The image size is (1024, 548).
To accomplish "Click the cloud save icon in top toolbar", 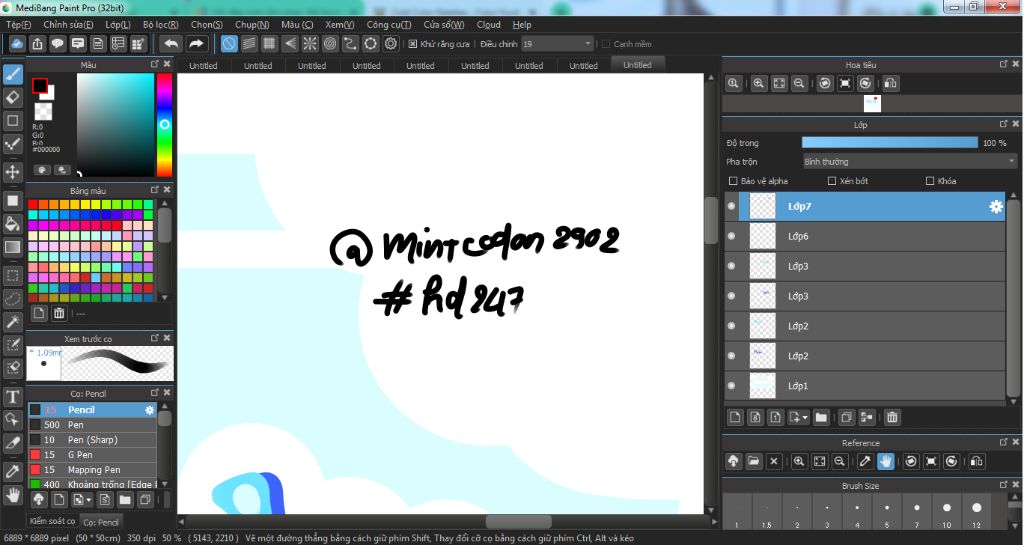I will click(17, 44).
